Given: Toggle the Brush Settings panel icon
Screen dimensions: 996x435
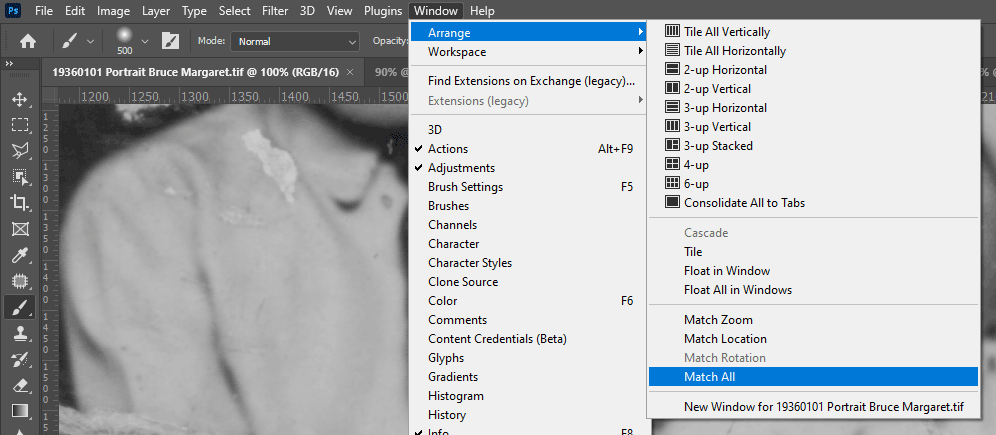Looking at the screenshot, I should coord(171,41).
